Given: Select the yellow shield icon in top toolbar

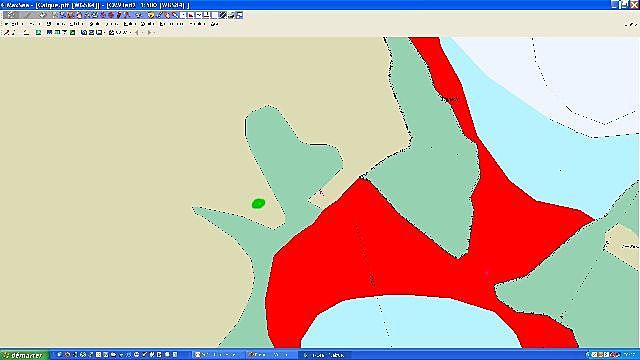Looking at the screenshot, I should pos(151,15).
